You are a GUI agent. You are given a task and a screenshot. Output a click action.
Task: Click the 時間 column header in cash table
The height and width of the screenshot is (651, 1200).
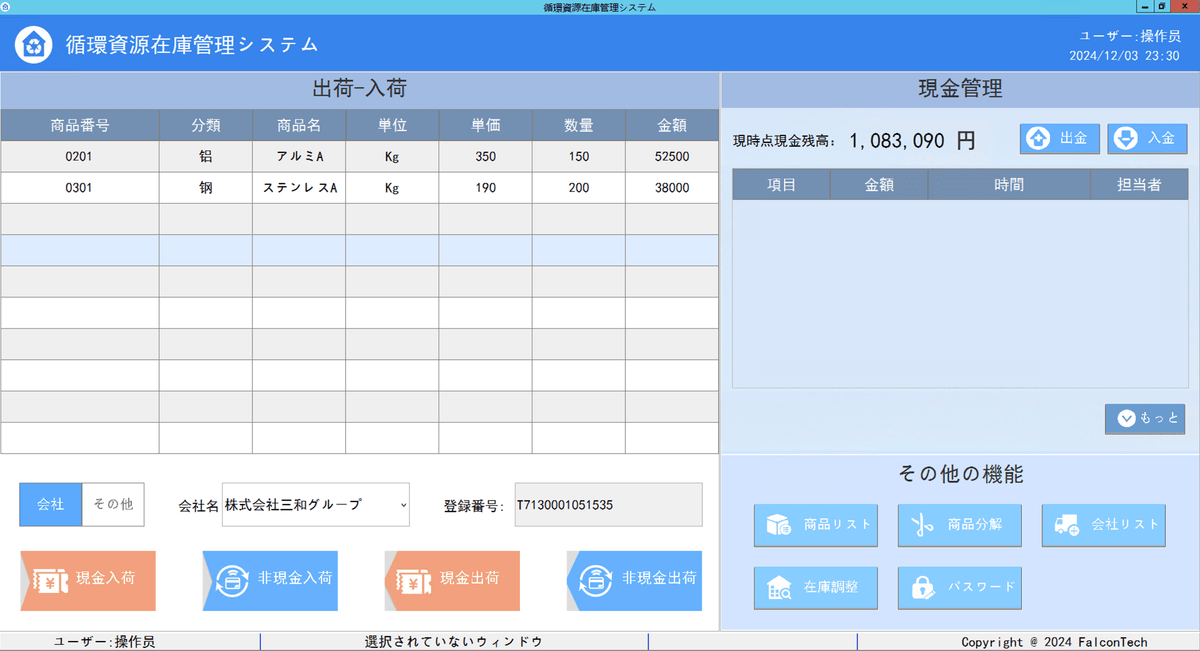pyautogui.click(x=1008, y=185)
